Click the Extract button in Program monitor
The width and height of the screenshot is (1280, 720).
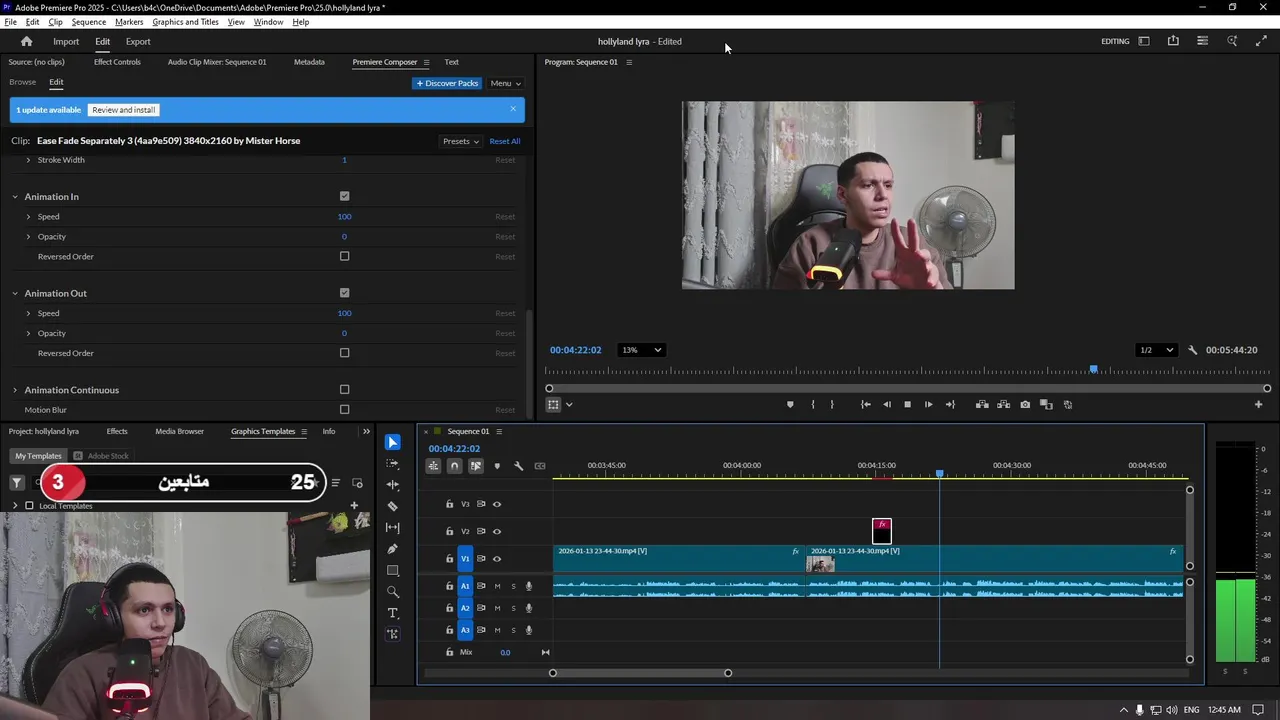click(1003, 405)
